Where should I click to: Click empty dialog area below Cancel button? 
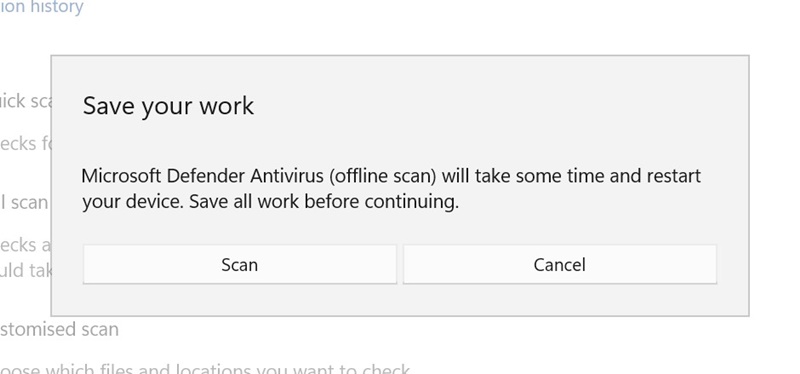point(560,300)
